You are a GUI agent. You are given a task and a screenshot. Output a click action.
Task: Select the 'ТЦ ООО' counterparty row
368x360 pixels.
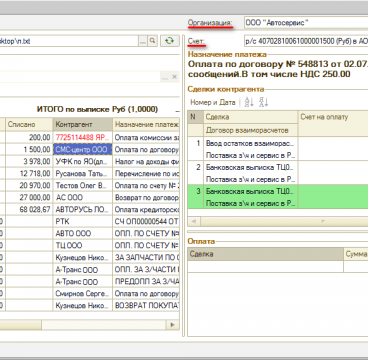(x=83, y=246)
